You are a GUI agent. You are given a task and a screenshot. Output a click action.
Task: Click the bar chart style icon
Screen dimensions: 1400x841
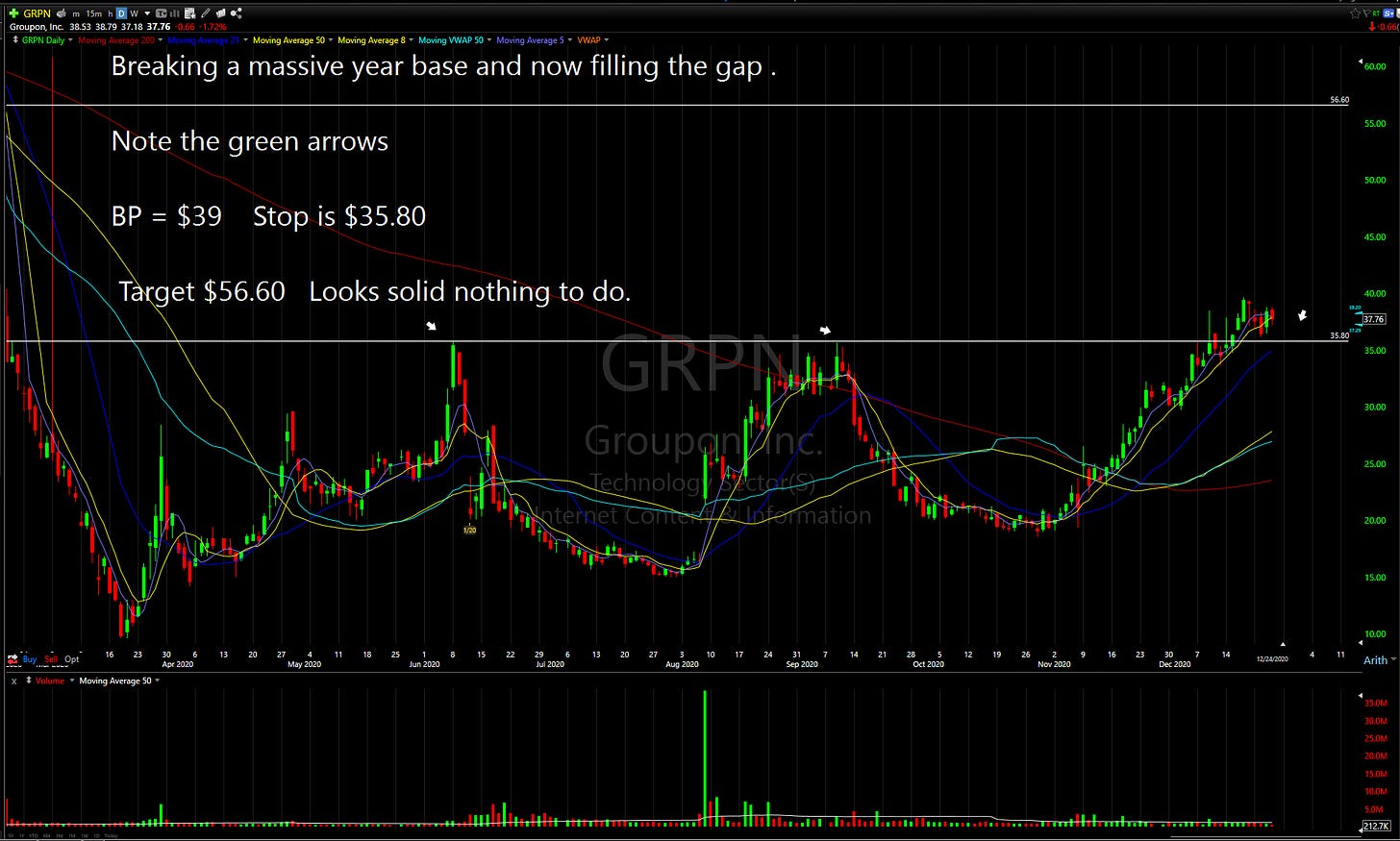tap(175, 13)
